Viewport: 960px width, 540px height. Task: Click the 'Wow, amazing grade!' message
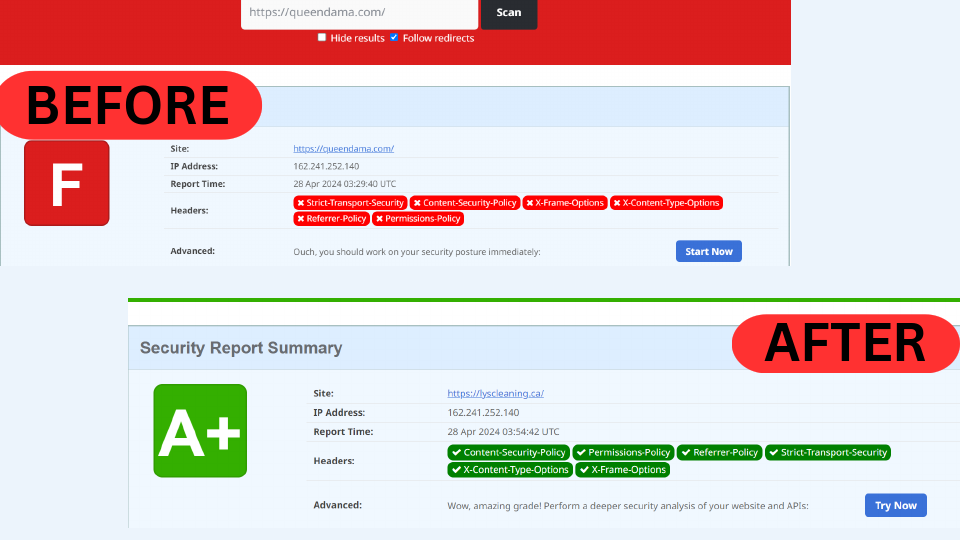click(x=628, y=506)
